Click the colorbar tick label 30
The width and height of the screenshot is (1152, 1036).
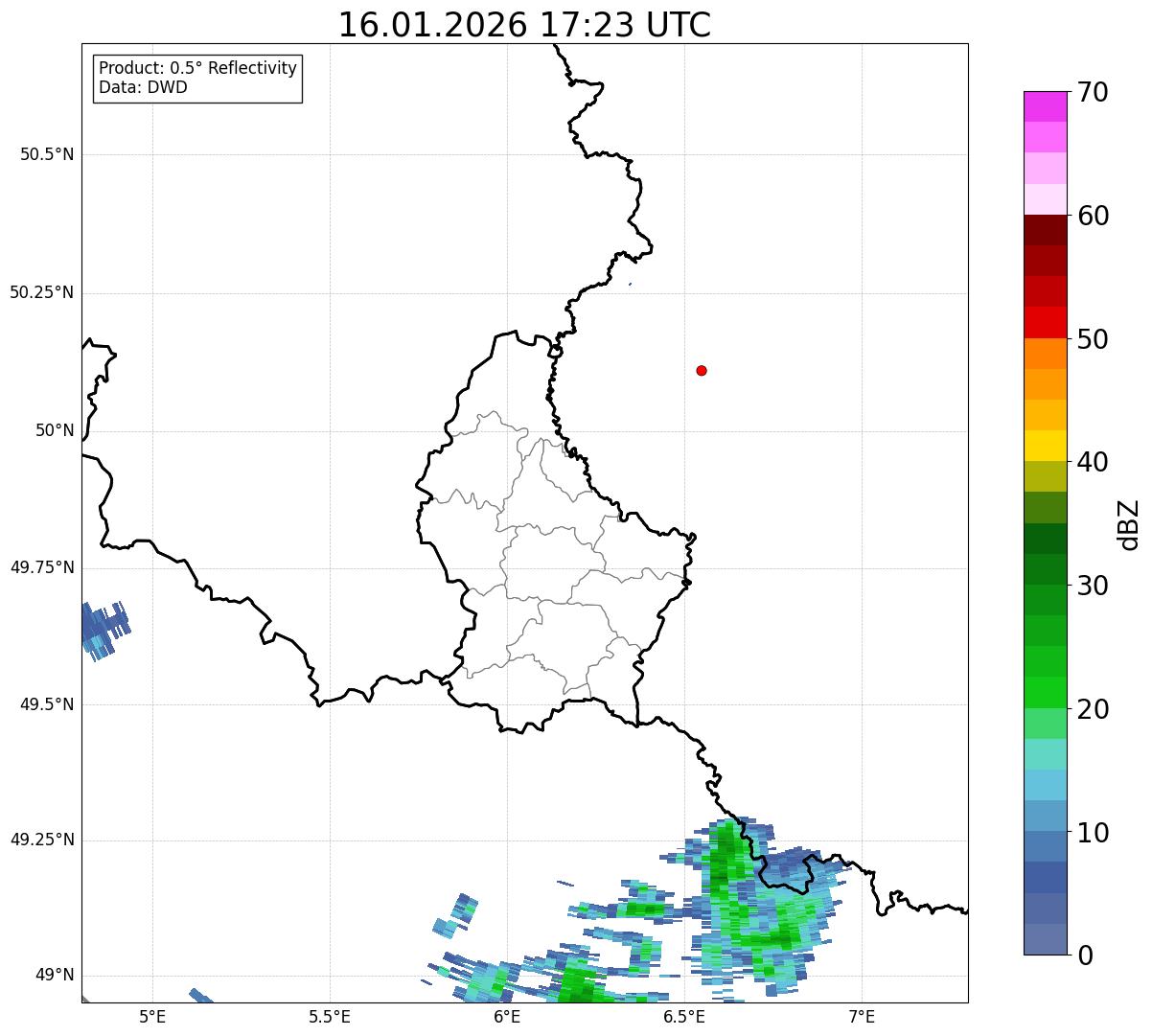(1094, 586)
